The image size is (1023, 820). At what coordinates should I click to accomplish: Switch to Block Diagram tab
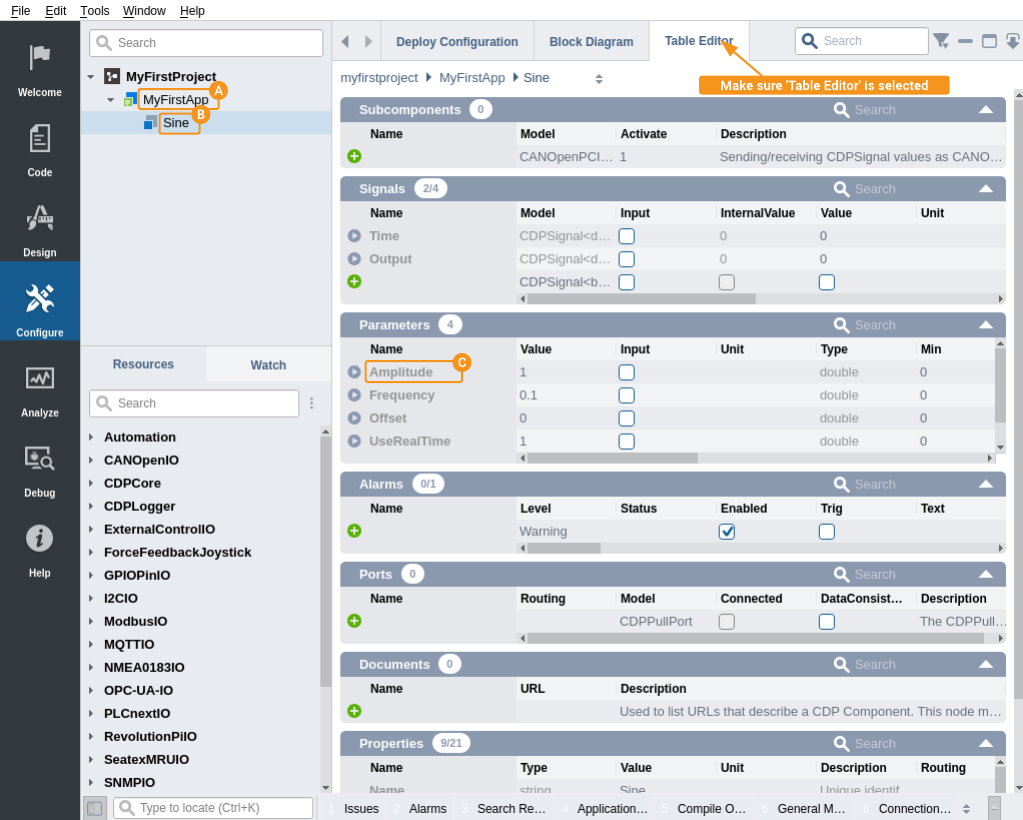pyautogui.click(x=591, y=42)
